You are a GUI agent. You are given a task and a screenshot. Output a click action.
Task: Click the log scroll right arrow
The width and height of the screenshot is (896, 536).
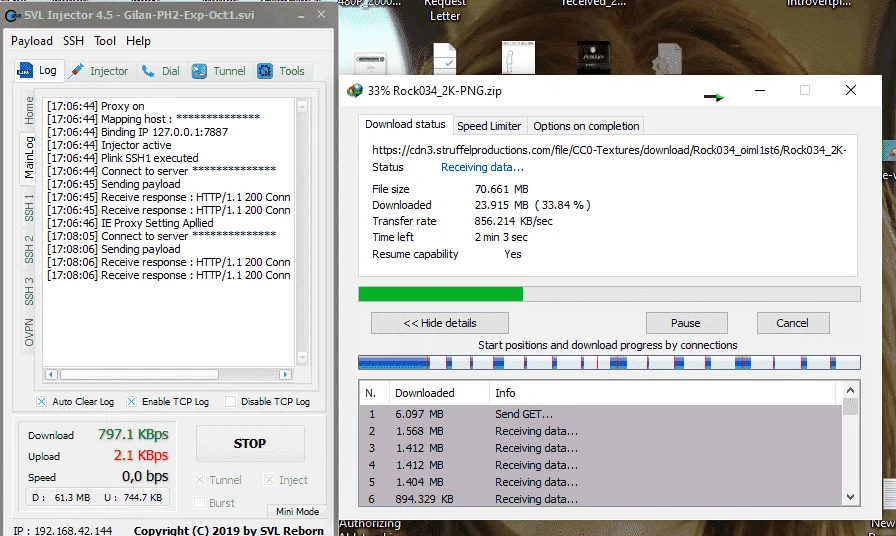point(285,374)
